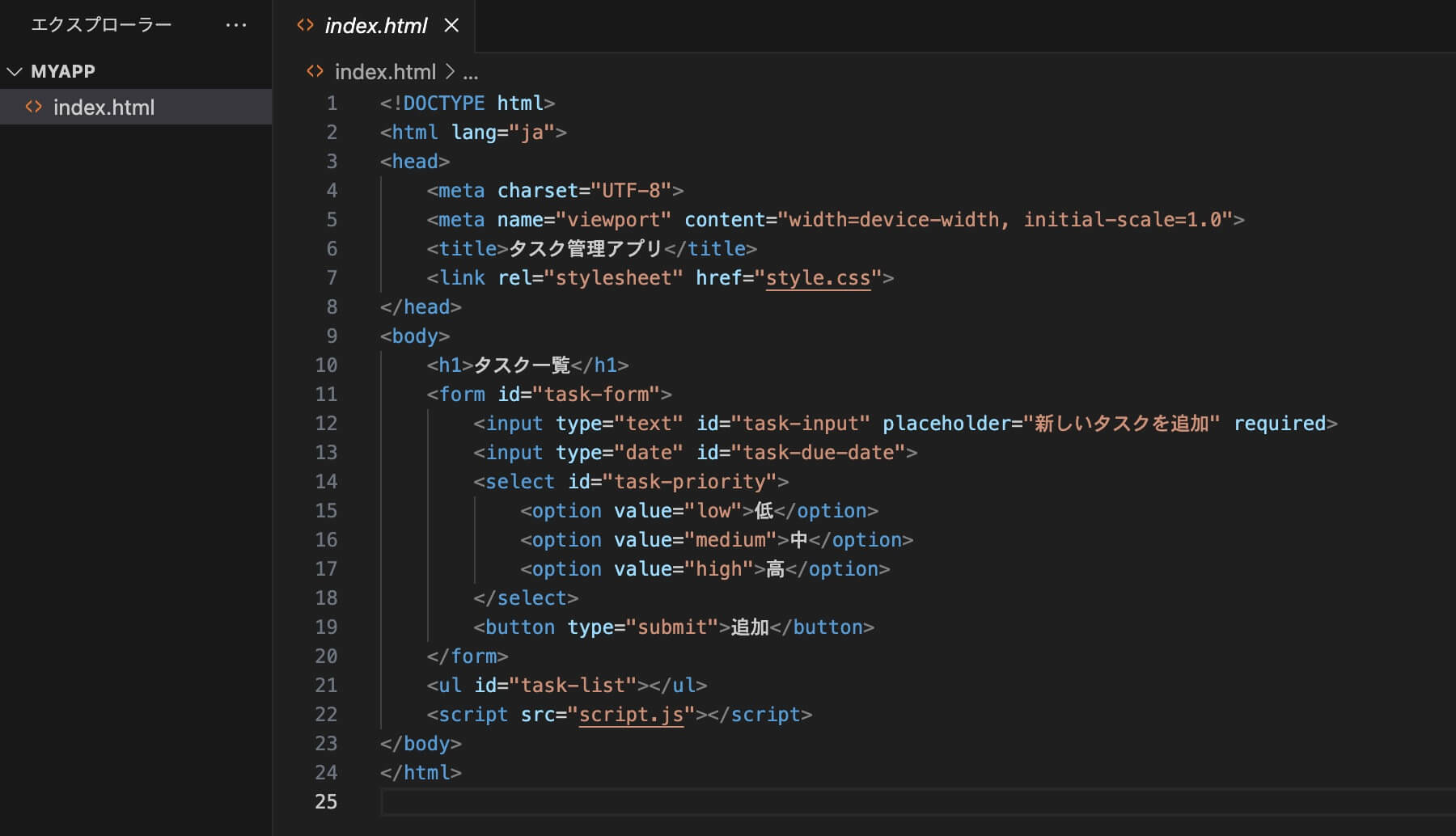
Task: Click the HTML icon in the index.html tab
Action: coord(305,25)
